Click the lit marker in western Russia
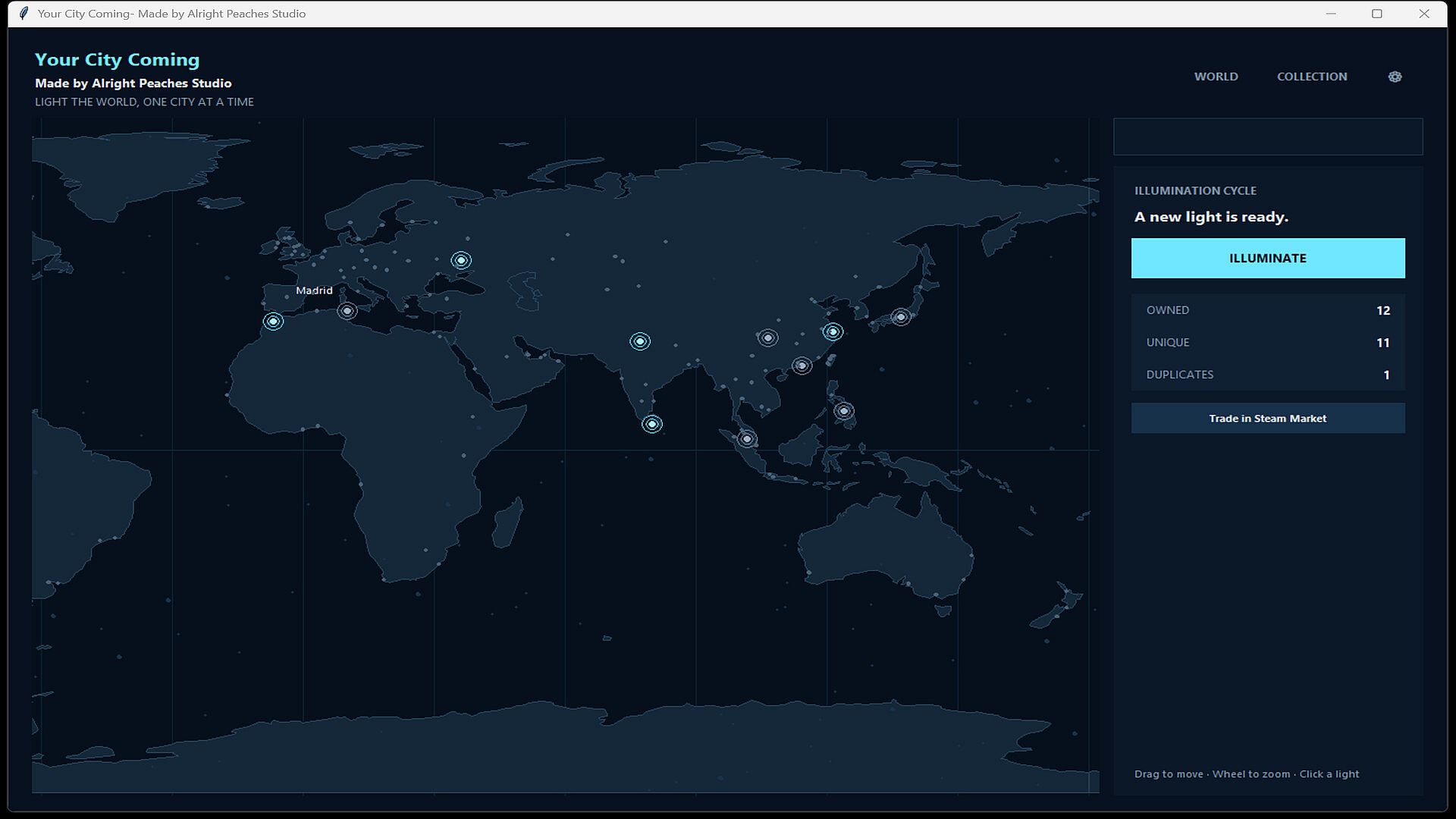The height and width of the screenshot is (819, 1456). 461,260
